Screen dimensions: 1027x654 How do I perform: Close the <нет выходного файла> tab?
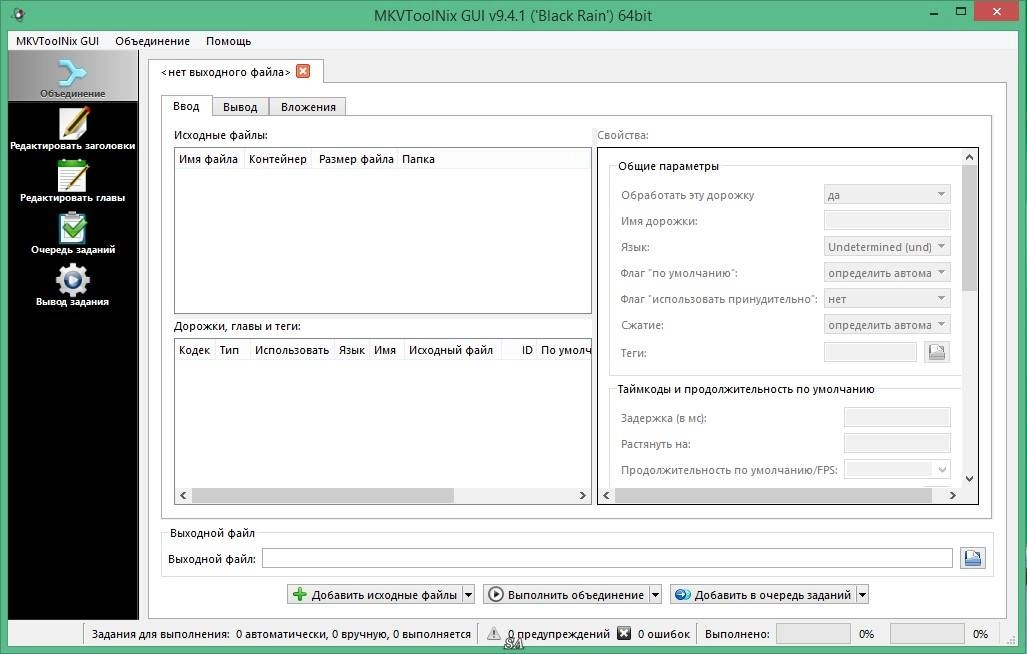(x=303, y=71)
